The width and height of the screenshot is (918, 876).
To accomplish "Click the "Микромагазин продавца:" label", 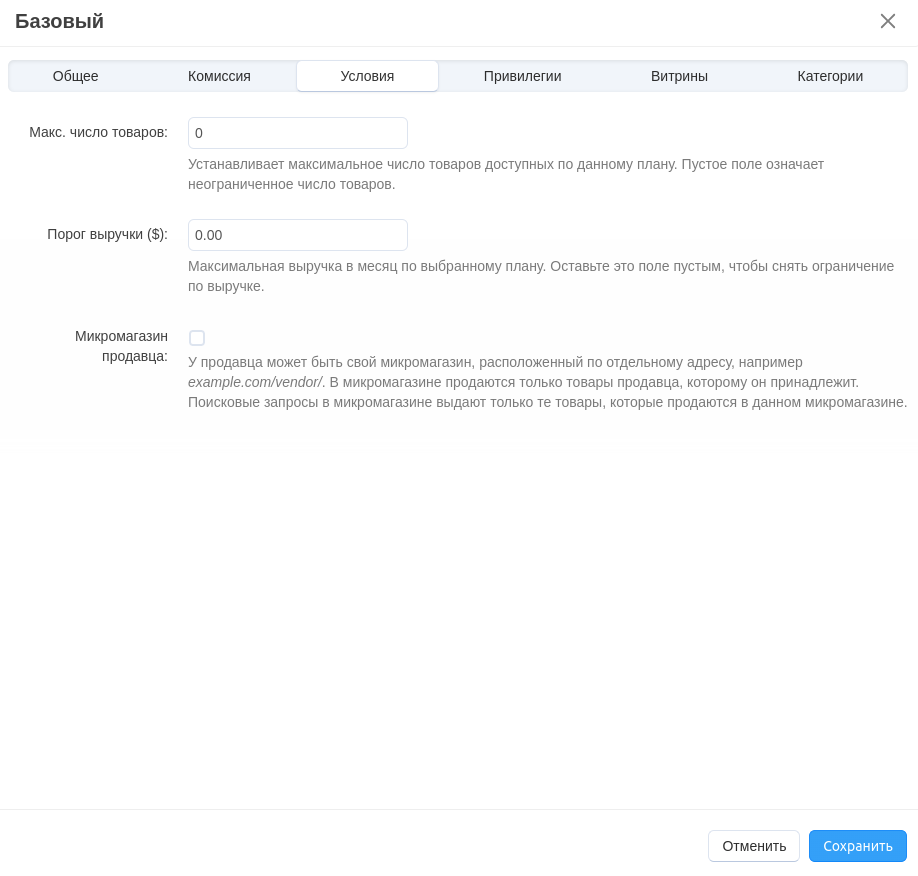I will click(x=121, y=346).
